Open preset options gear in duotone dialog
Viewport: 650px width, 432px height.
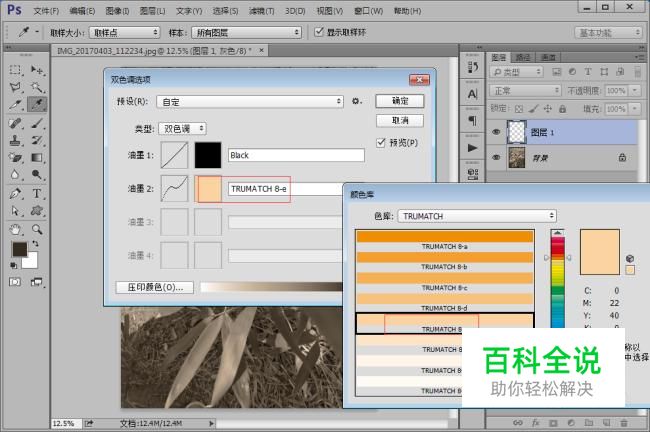357,101
